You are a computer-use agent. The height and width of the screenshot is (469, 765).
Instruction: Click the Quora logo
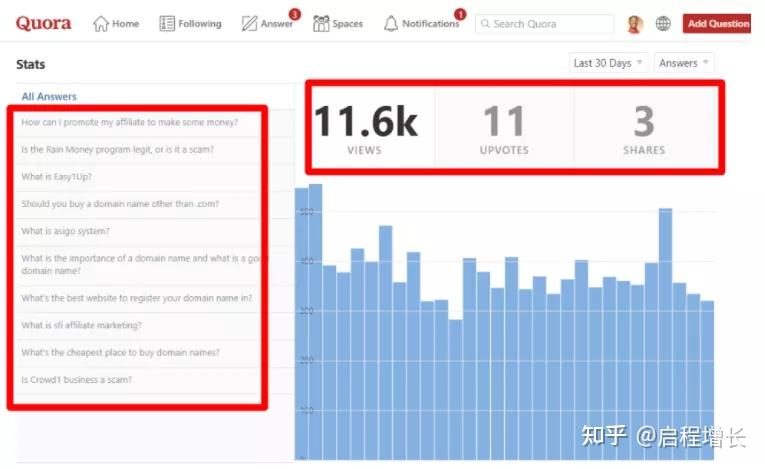point(43,23)
